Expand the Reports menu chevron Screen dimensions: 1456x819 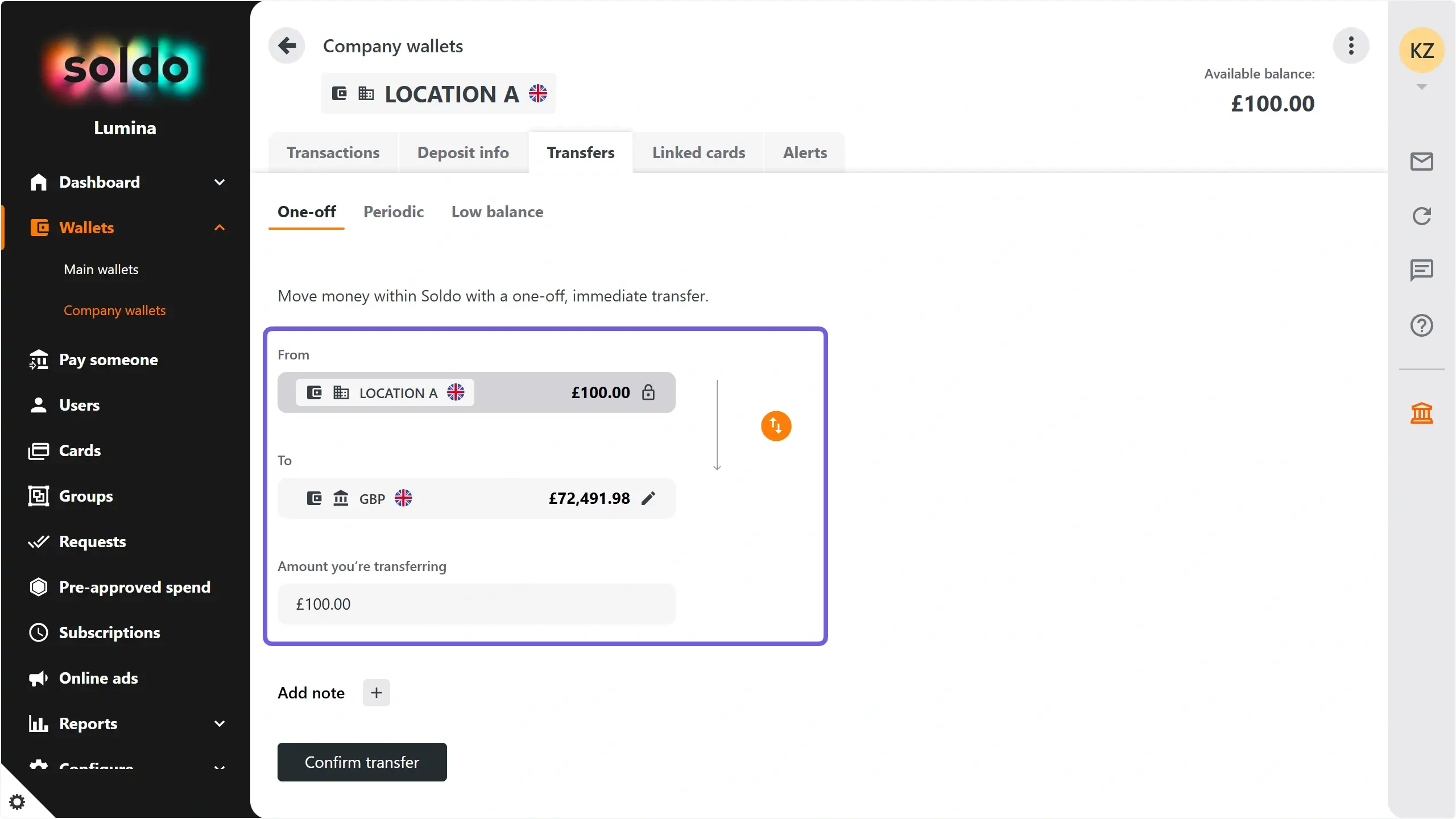tap(220, 723)
